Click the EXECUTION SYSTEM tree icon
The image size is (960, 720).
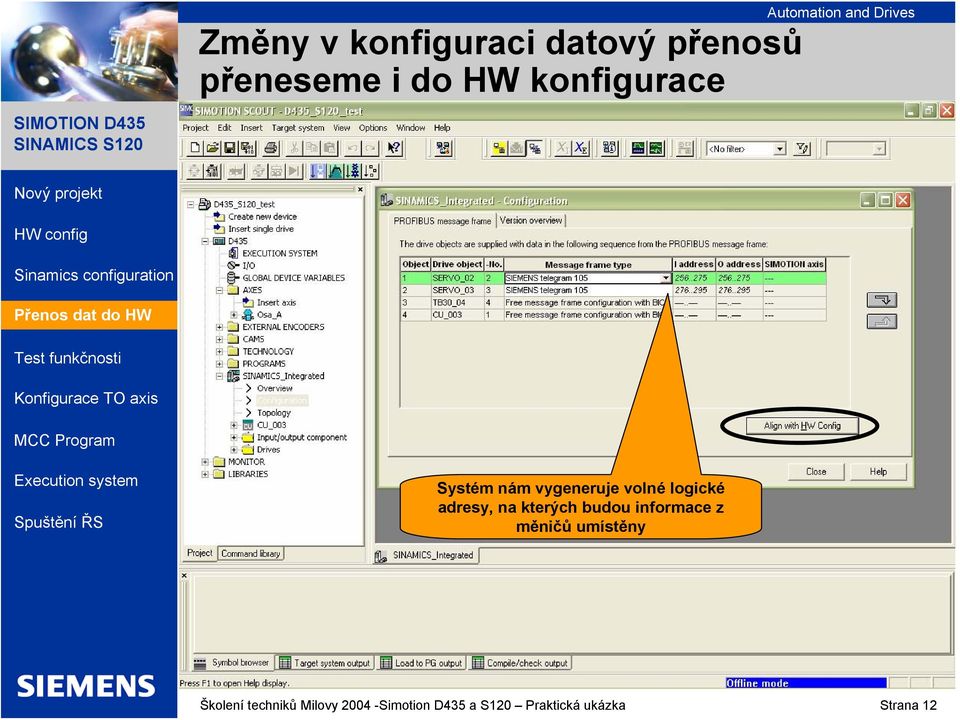click(x=233, y=253)
